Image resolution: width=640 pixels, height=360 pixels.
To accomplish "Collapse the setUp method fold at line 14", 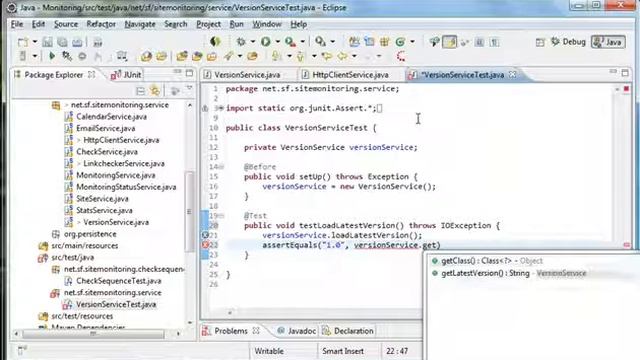I will click(x=221, y=167).
